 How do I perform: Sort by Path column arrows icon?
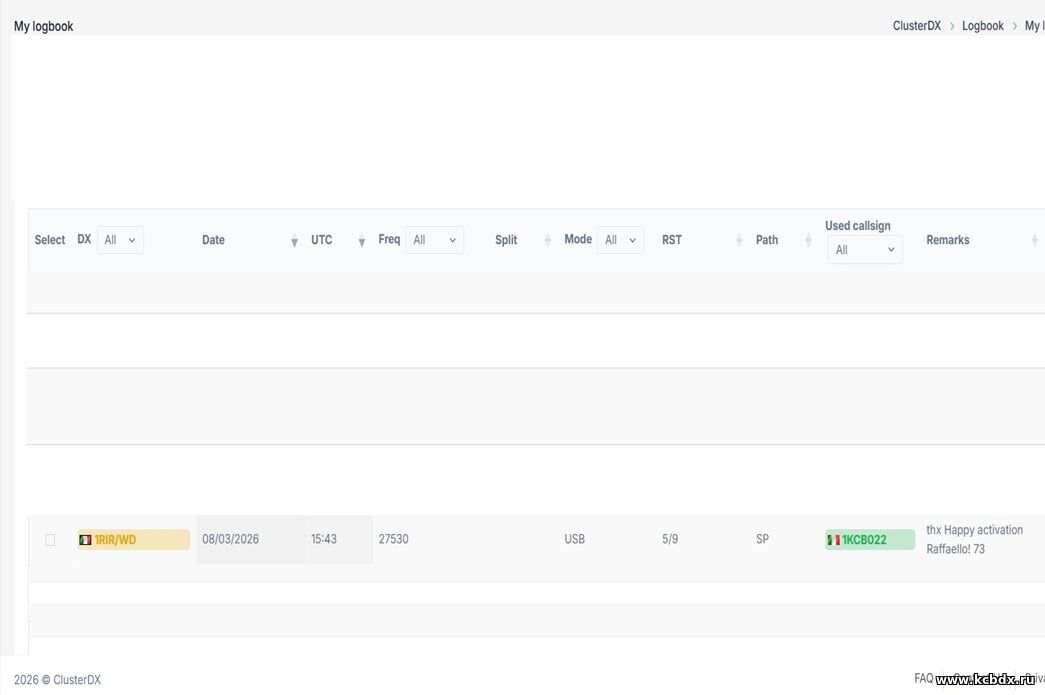[808, 240]
